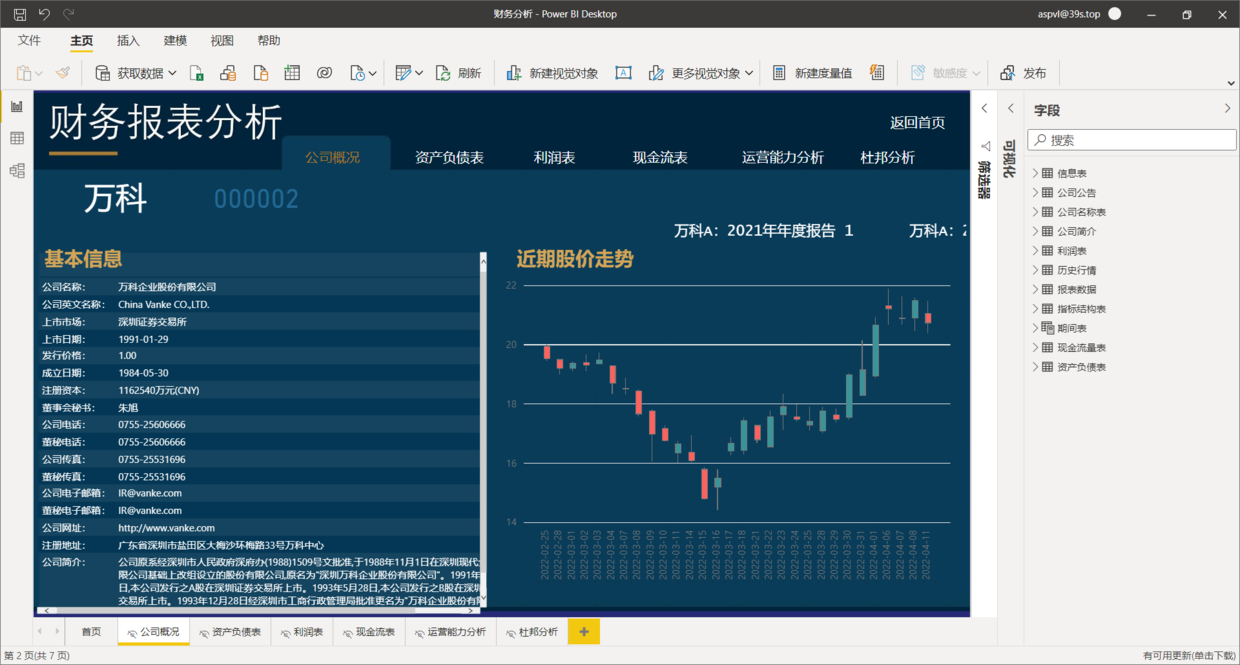Open the Power BI datasets icon
The height and width of the screenshot is (665, 1240).
(228, 73)
